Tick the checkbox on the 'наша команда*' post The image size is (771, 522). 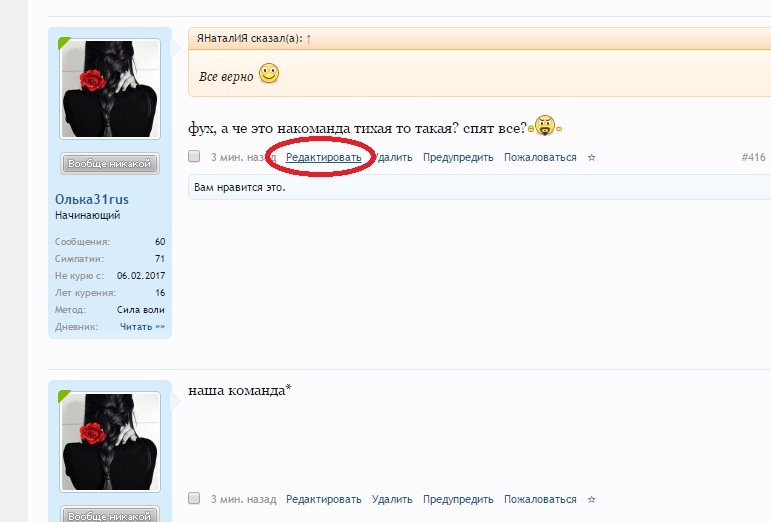coord(194,498)
